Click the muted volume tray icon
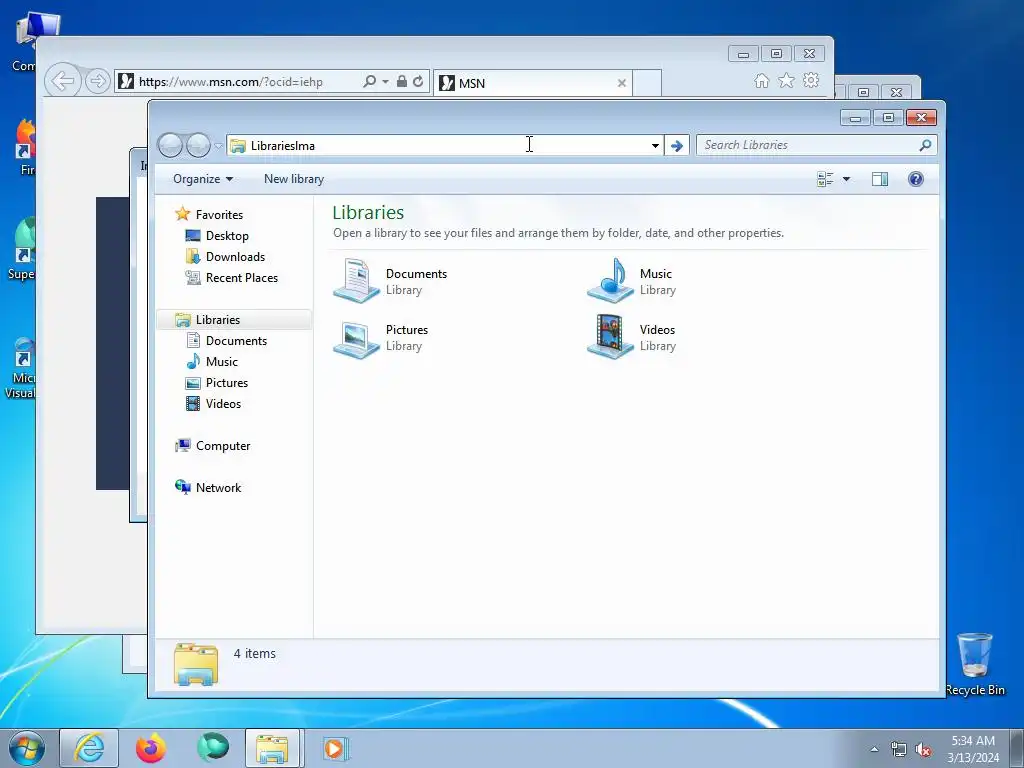Screen dimensions: 1024x768 pyautogui.click(x=923, y=749)
